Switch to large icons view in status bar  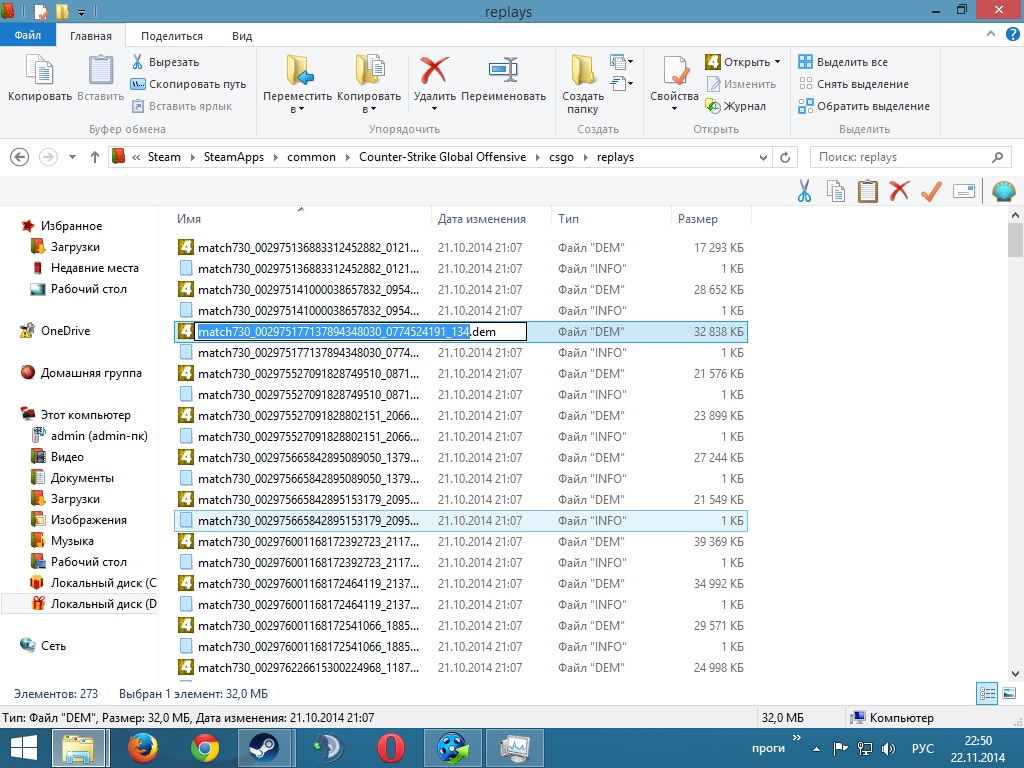click(1009, 694)
